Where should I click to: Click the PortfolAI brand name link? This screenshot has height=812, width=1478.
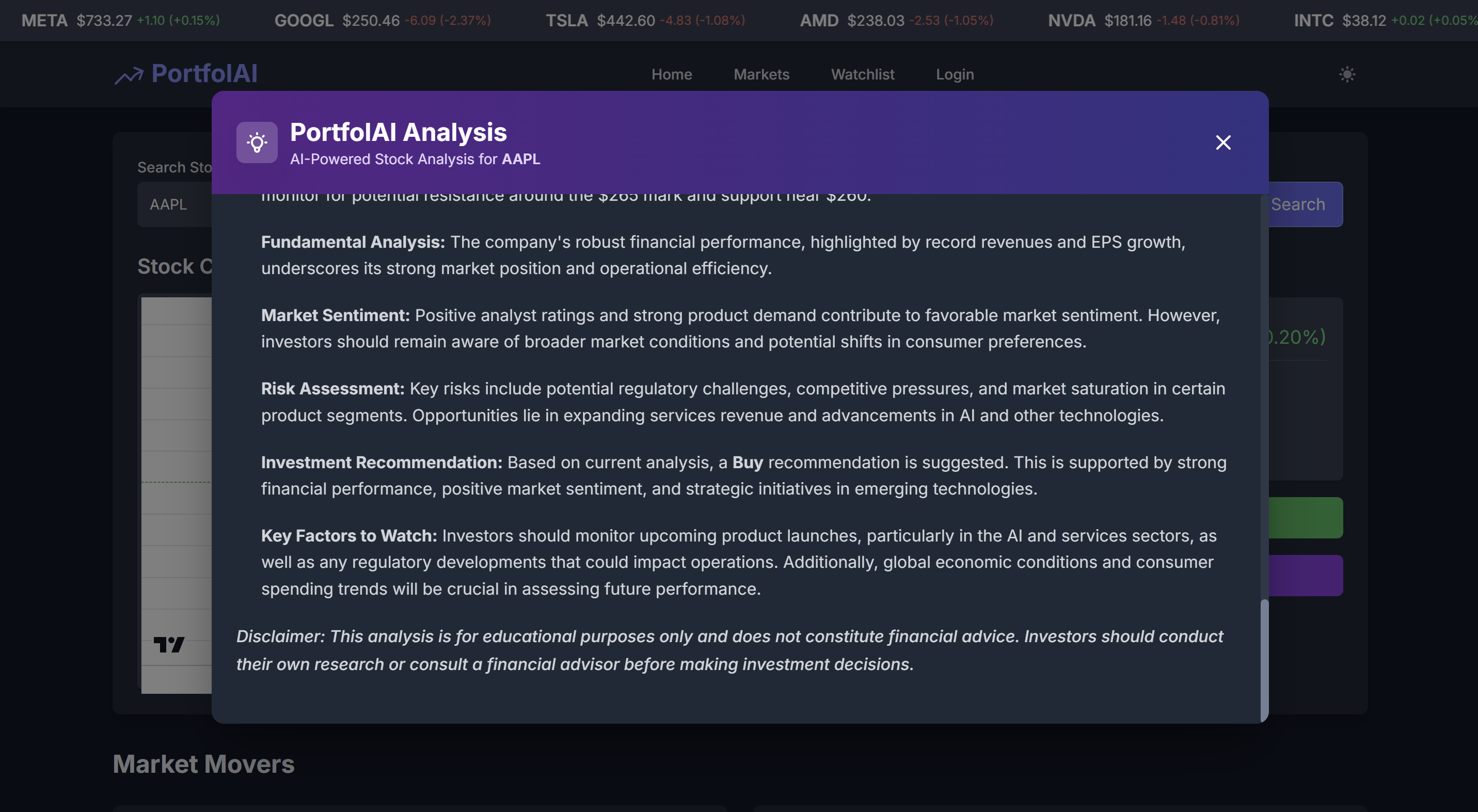pos(204,73)
